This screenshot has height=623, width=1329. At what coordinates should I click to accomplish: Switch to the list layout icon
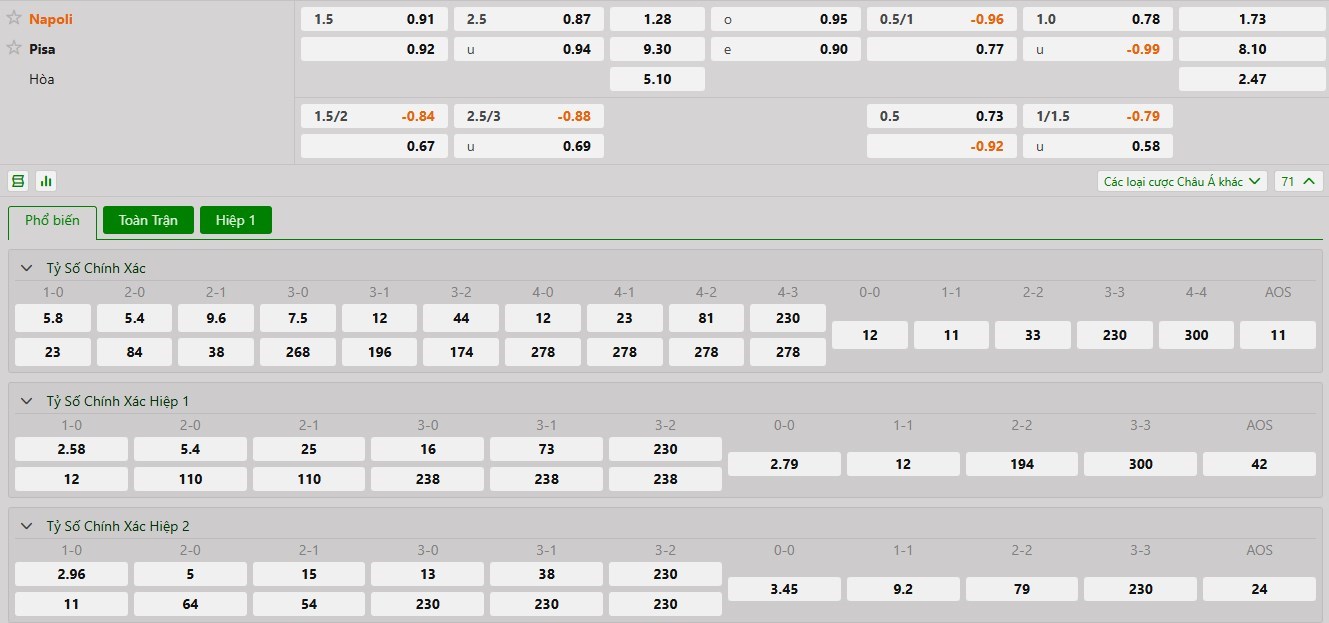(18, 181)
